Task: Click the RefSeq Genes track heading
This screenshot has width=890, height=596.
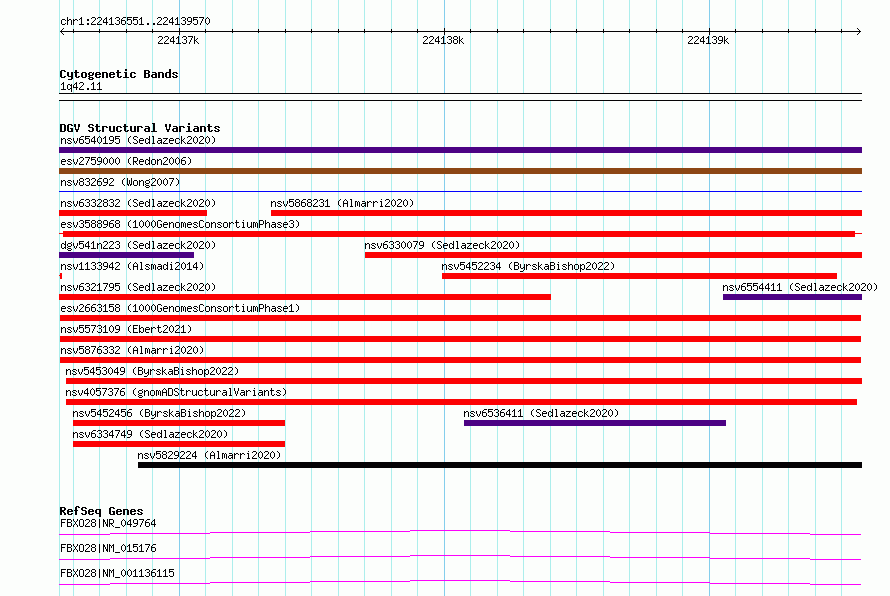Action: click(x=101, y=511)
